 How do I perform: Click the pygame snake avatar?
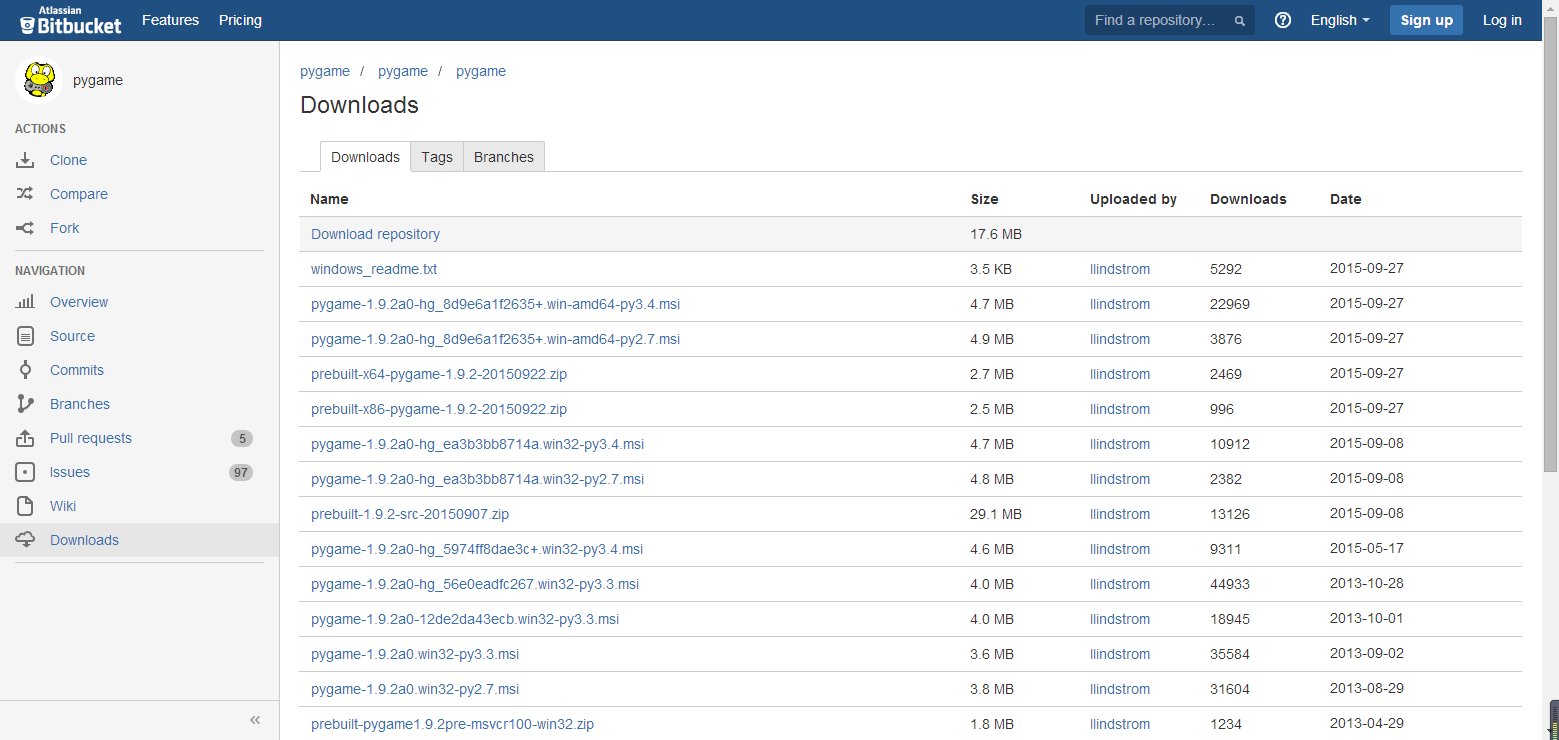pos(39,80)
